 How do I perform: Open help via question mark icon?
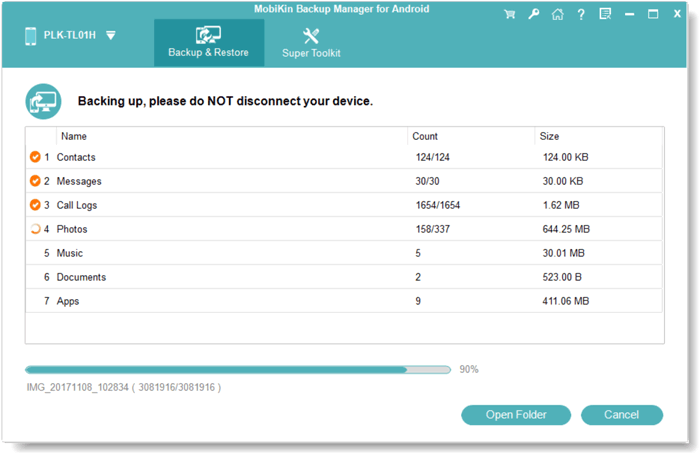pos(581,15)
